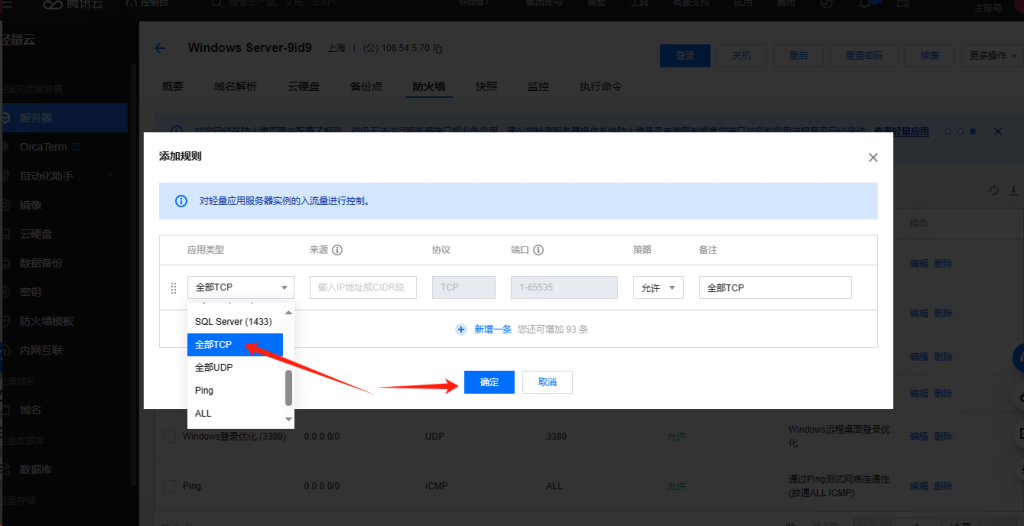This screenshot has height=526, width=1024.
Task: Open the 云硬盘 tab
Action: click(304, 86)
